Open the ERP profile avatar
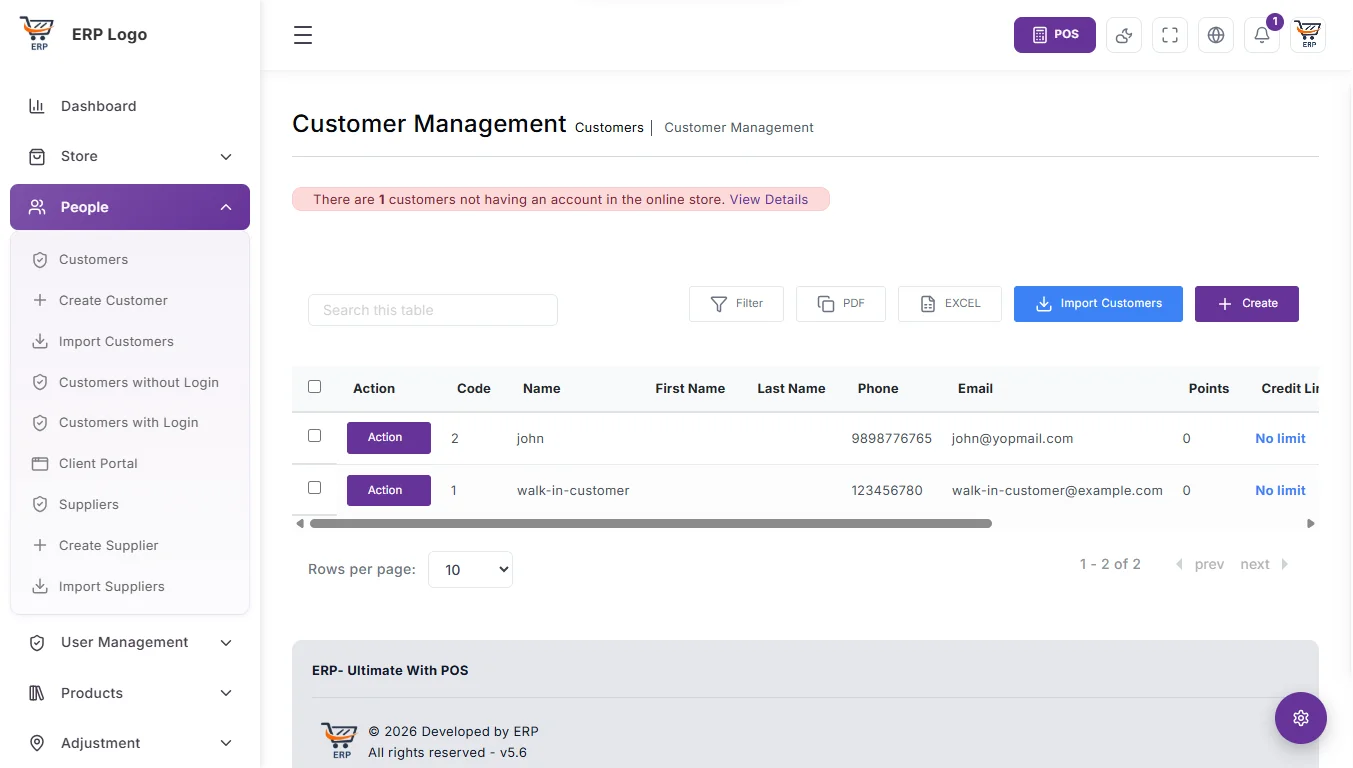The image size is (1353, 768). click(1308, 35)
